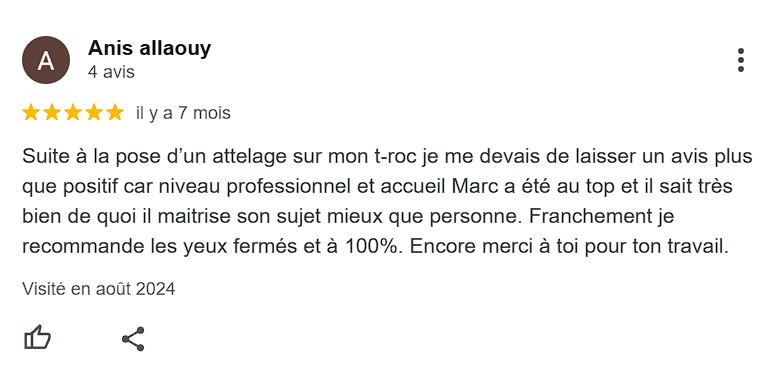Image resolution: width=780 pixels, height=386 pixels.
Task: Like the review with thumbs-up icon
Action: tap(37, 338)
